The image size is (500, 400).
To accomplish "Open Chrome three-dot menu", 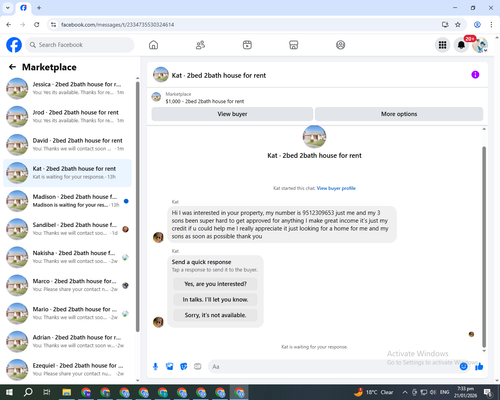I will point(491,25).
